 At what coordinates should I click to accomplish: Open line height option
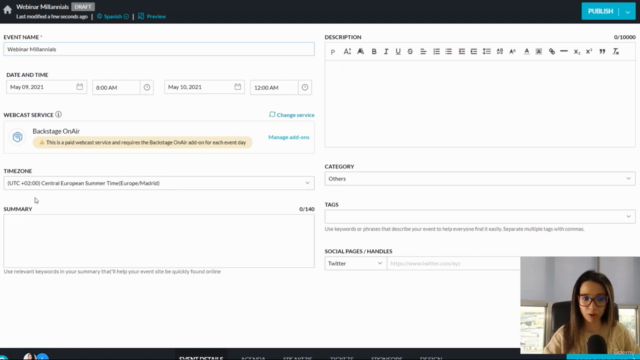487,51
